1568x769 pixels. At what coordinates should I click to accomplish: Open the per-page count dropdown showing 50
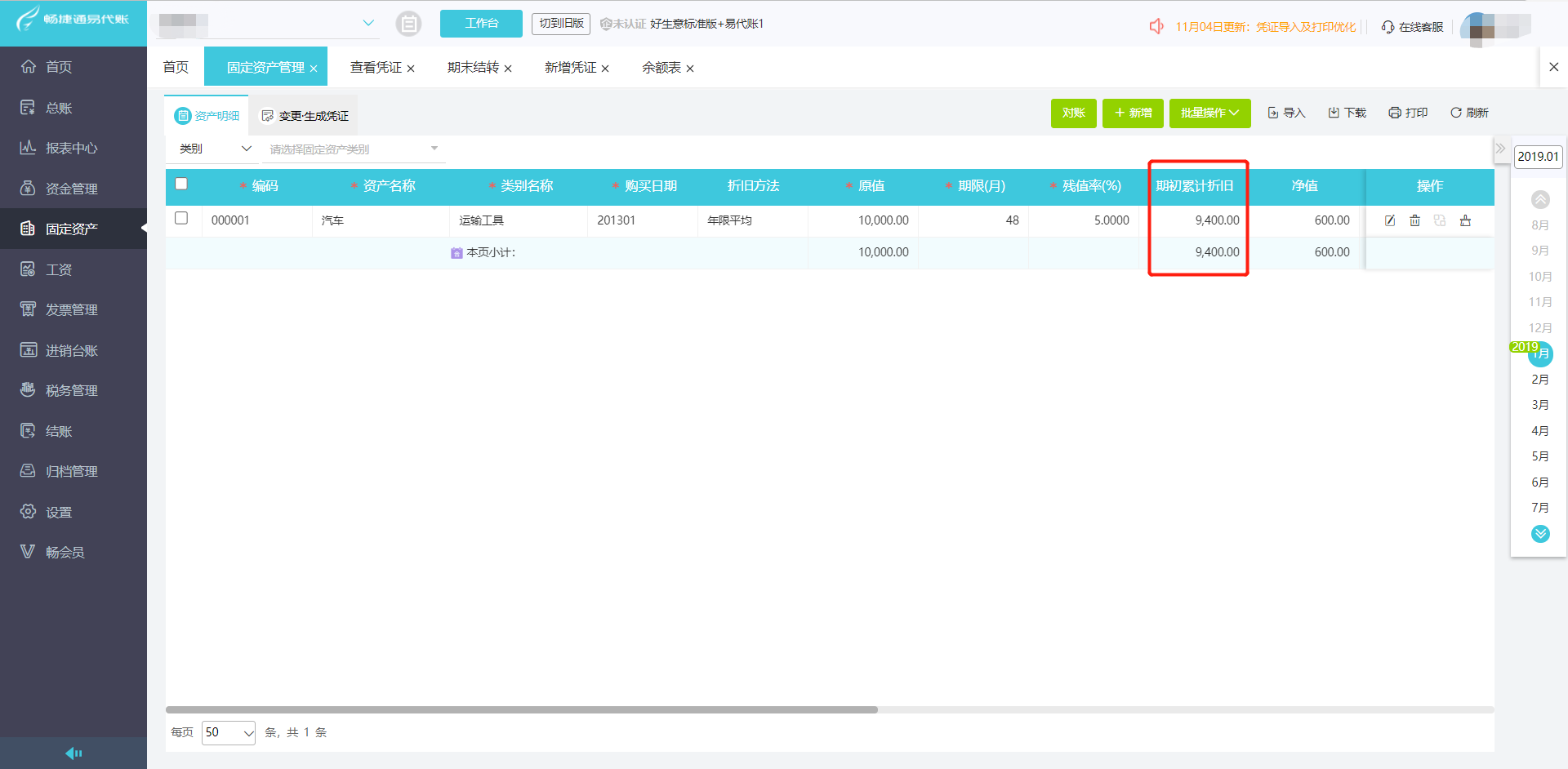click(229, 732)
